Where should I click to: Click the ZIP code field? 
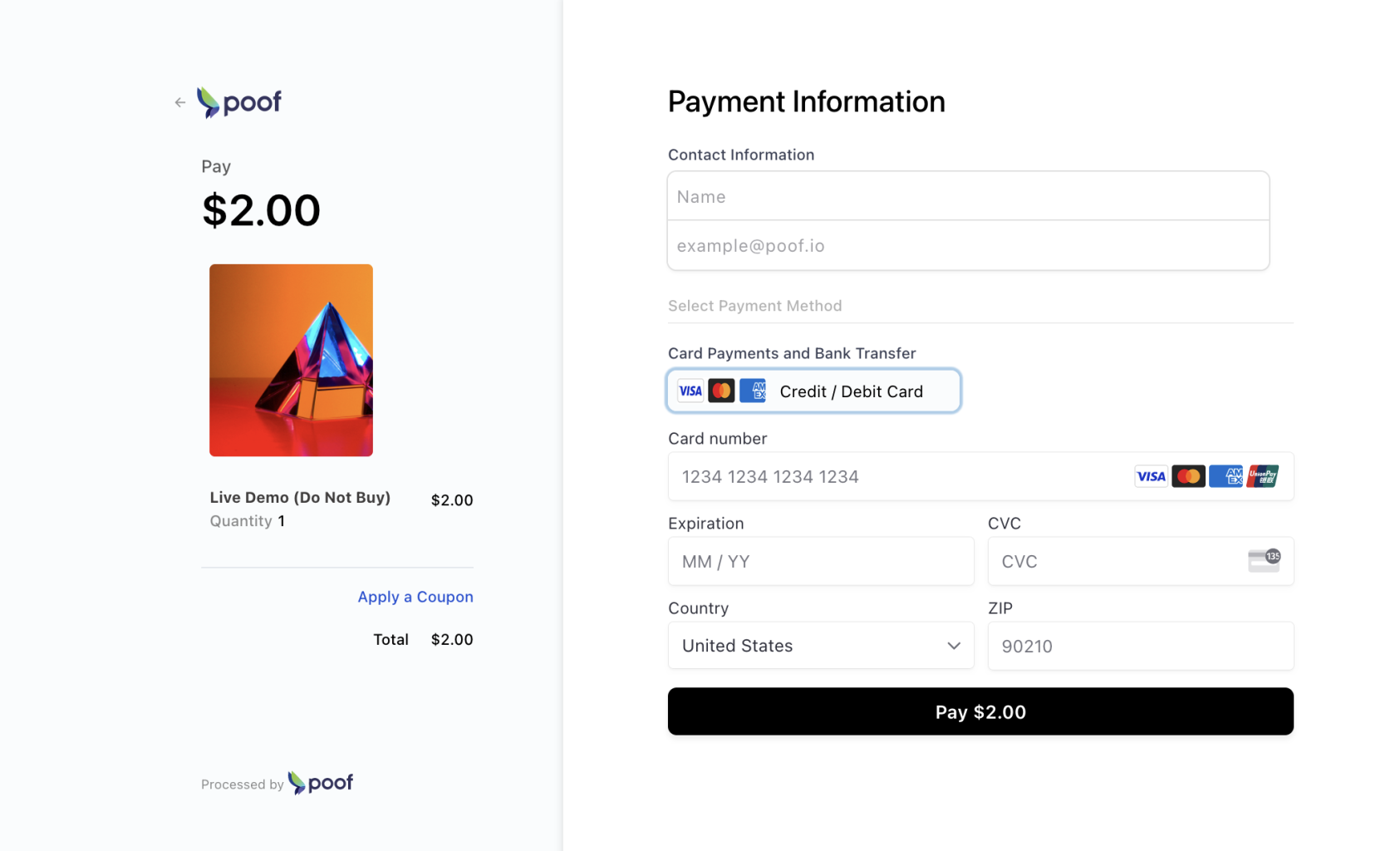point(1141,646)
